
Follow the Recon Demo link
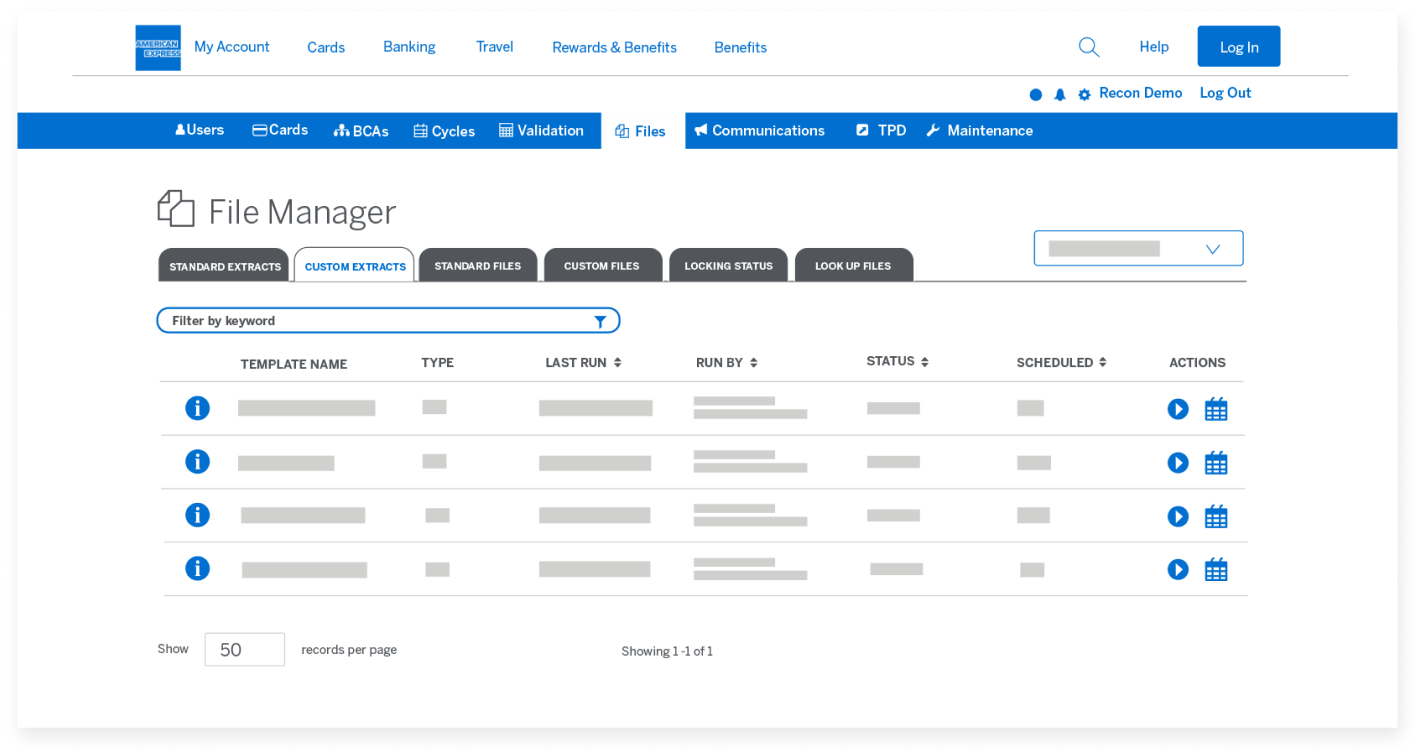[x=1140, y=93]
